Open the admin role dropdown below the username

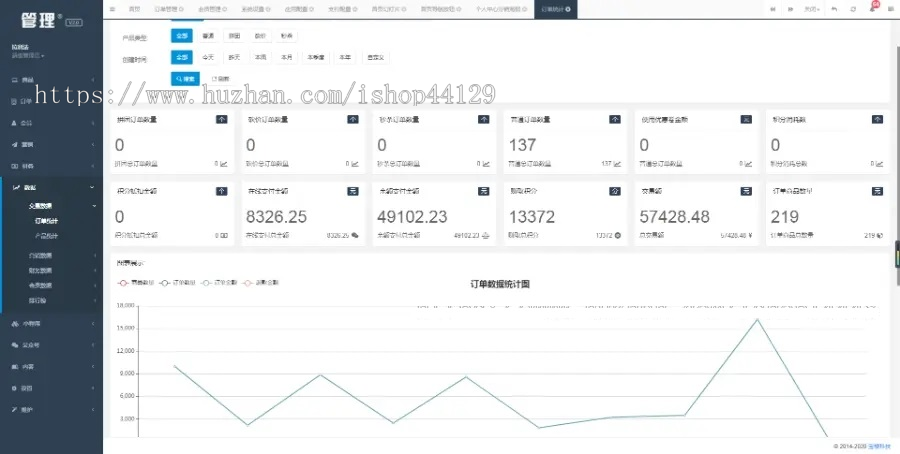click(28, 56)
